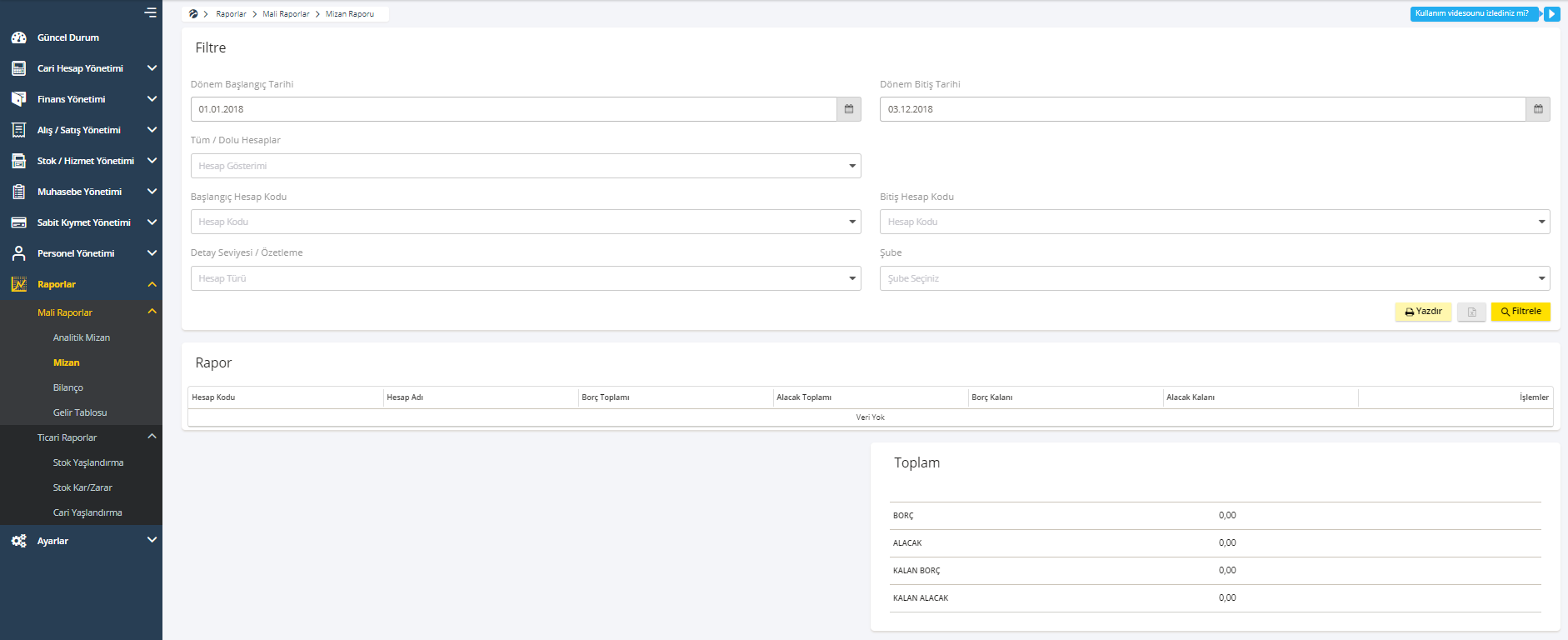Click Kullanım videosunu izlediniz mi? button
The height and width of the screenshot is (640, 1568).
coord(1473,14)
